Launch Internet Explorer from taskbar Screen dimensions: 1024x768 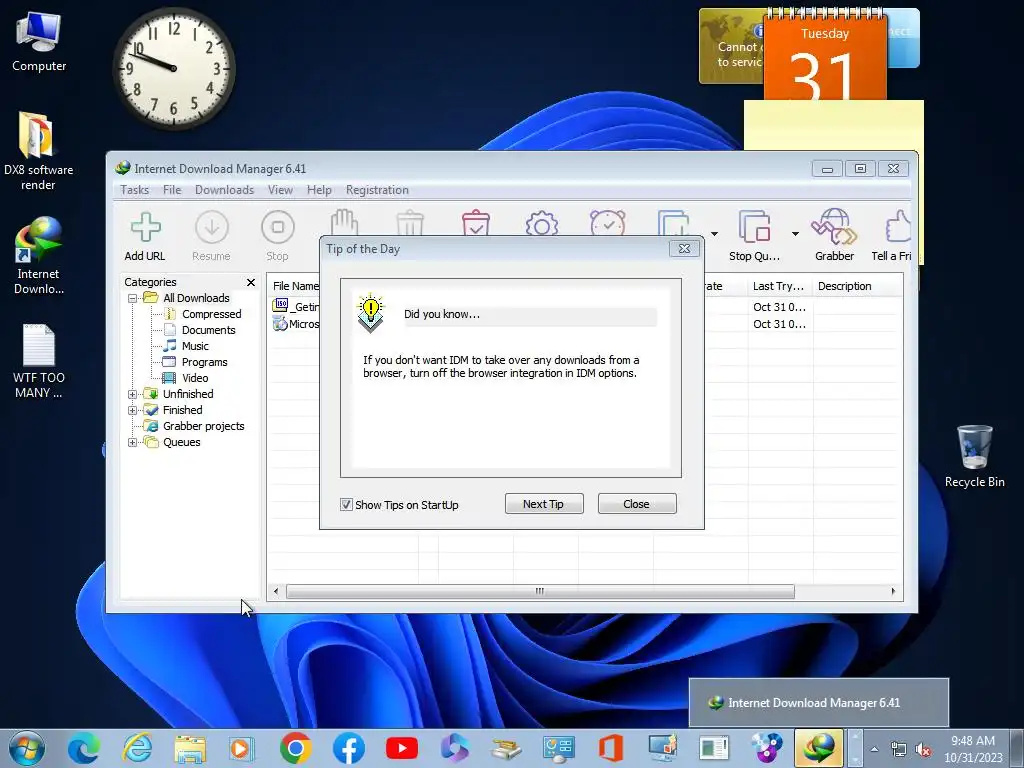click(x=137, y=748)
